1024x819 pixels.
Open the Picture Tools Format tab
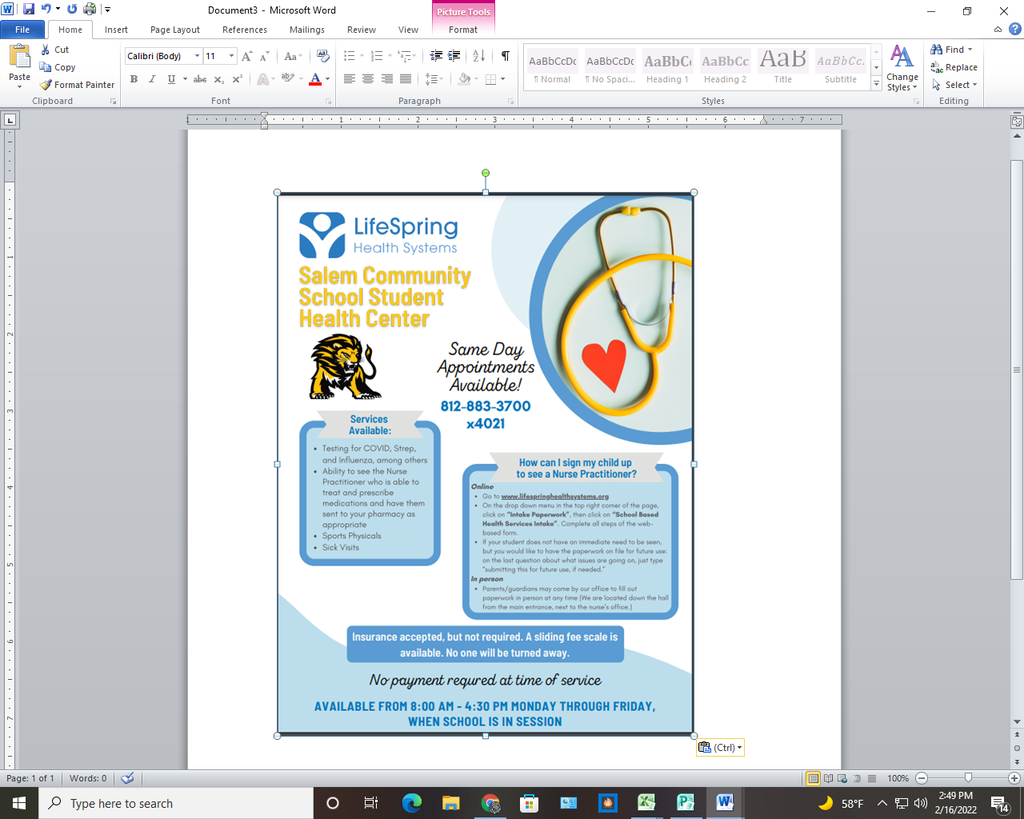tap(463, 29)
